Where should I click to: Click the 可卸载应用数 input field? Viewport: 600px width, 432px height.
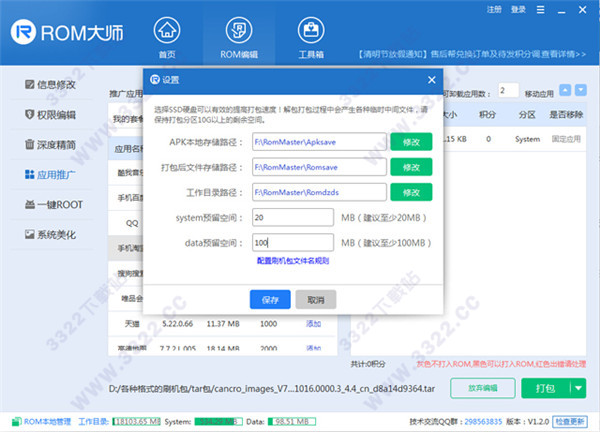coord(508,91)
